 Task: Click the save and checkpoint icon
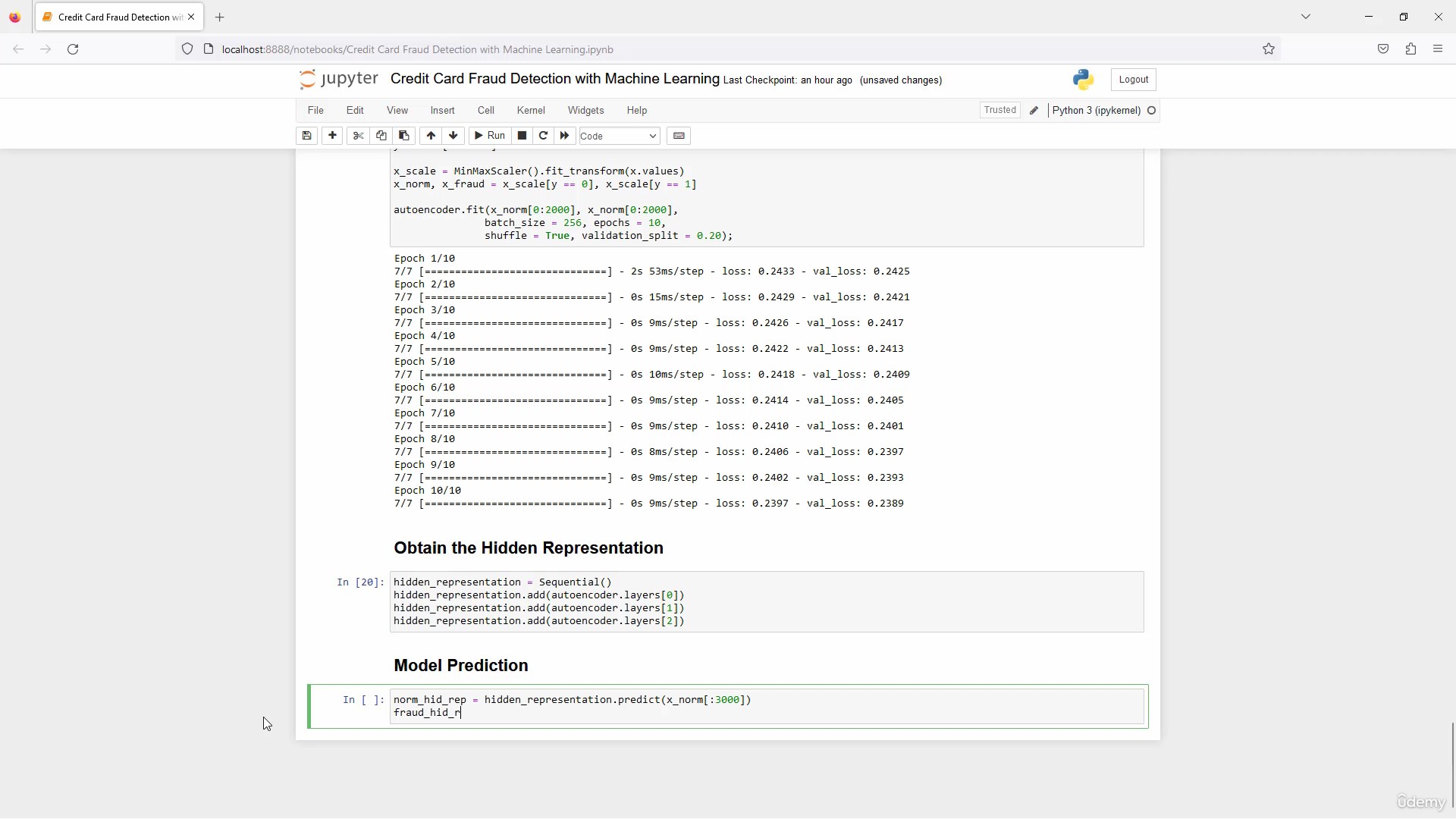click(x=307, y=136)
